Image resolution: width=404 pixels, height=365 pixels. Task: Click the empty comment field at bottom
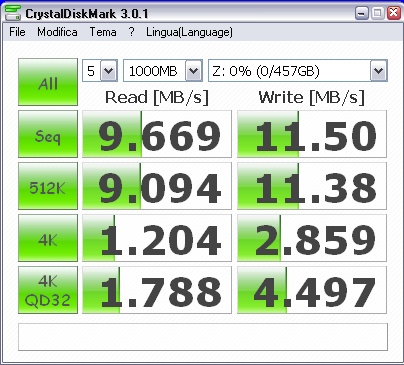click(x=203, y=337)
